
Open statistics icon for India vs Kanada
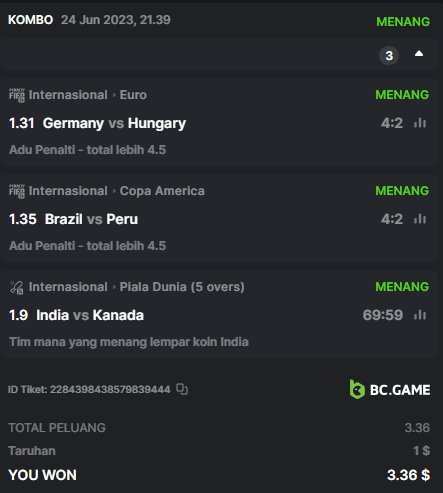pos(420,315)
